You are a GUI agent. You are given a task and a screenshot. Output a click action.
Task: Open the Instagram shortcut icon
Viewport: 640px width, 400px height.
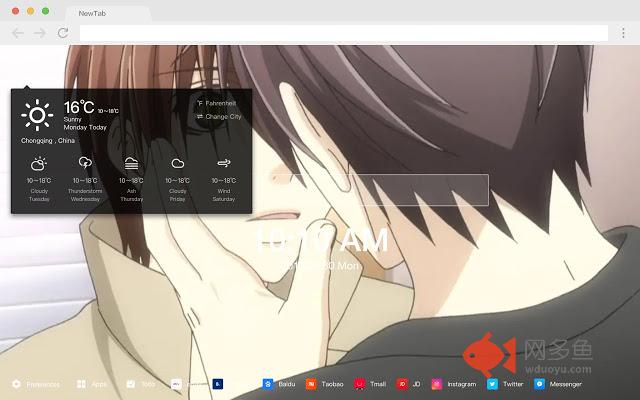(437, 384)
